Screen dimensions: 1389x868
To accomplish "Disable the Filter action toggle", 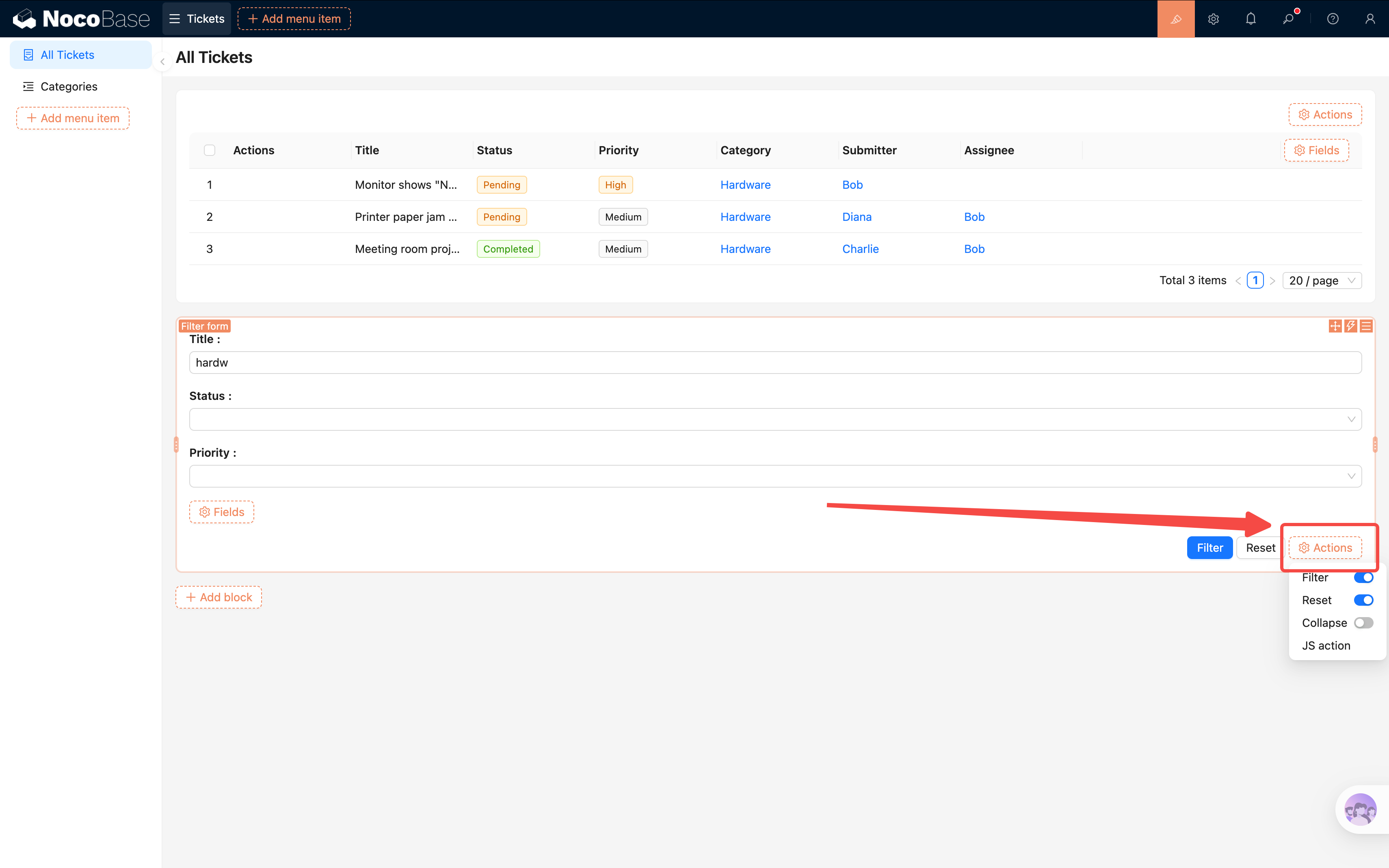I will pyautogui.click(x=1363, y=578).
